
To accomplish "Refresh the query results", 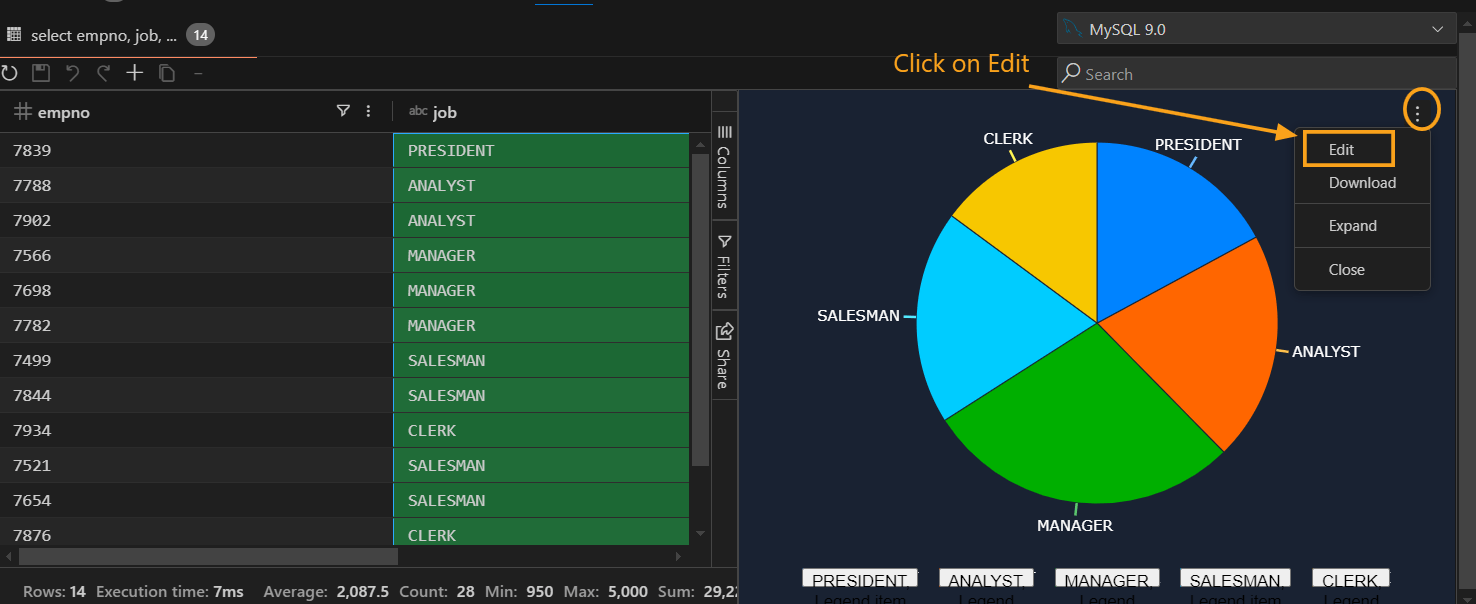I will coord(10,72).
